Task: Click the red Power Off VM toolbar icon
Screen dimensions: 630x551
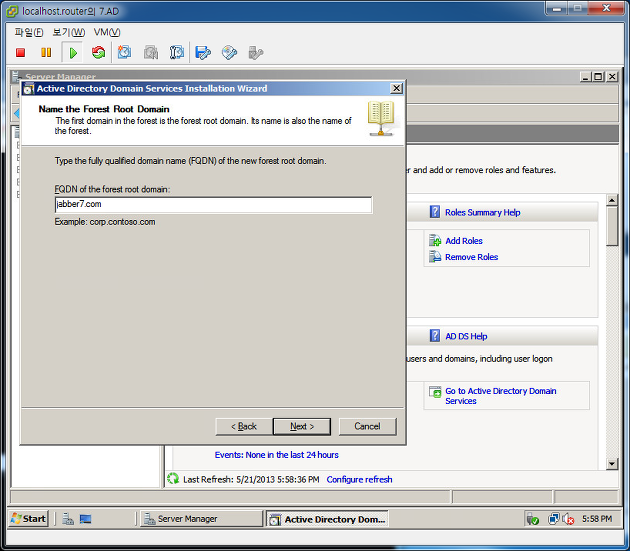Action: [x=20, y=53]
